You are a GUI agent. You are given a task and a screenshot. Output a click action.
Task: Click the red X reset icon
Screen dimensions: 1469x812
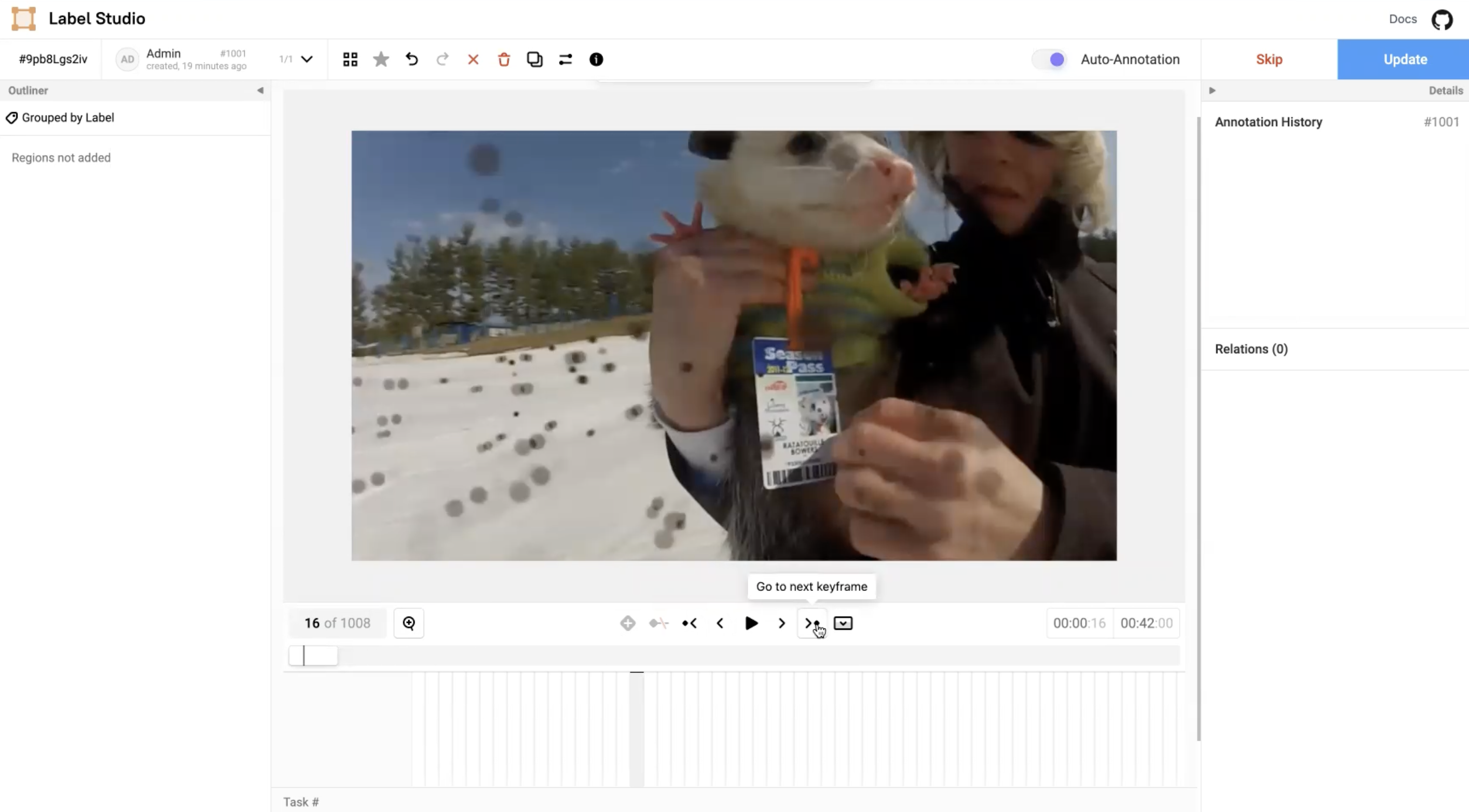click(x=473, y=59)
